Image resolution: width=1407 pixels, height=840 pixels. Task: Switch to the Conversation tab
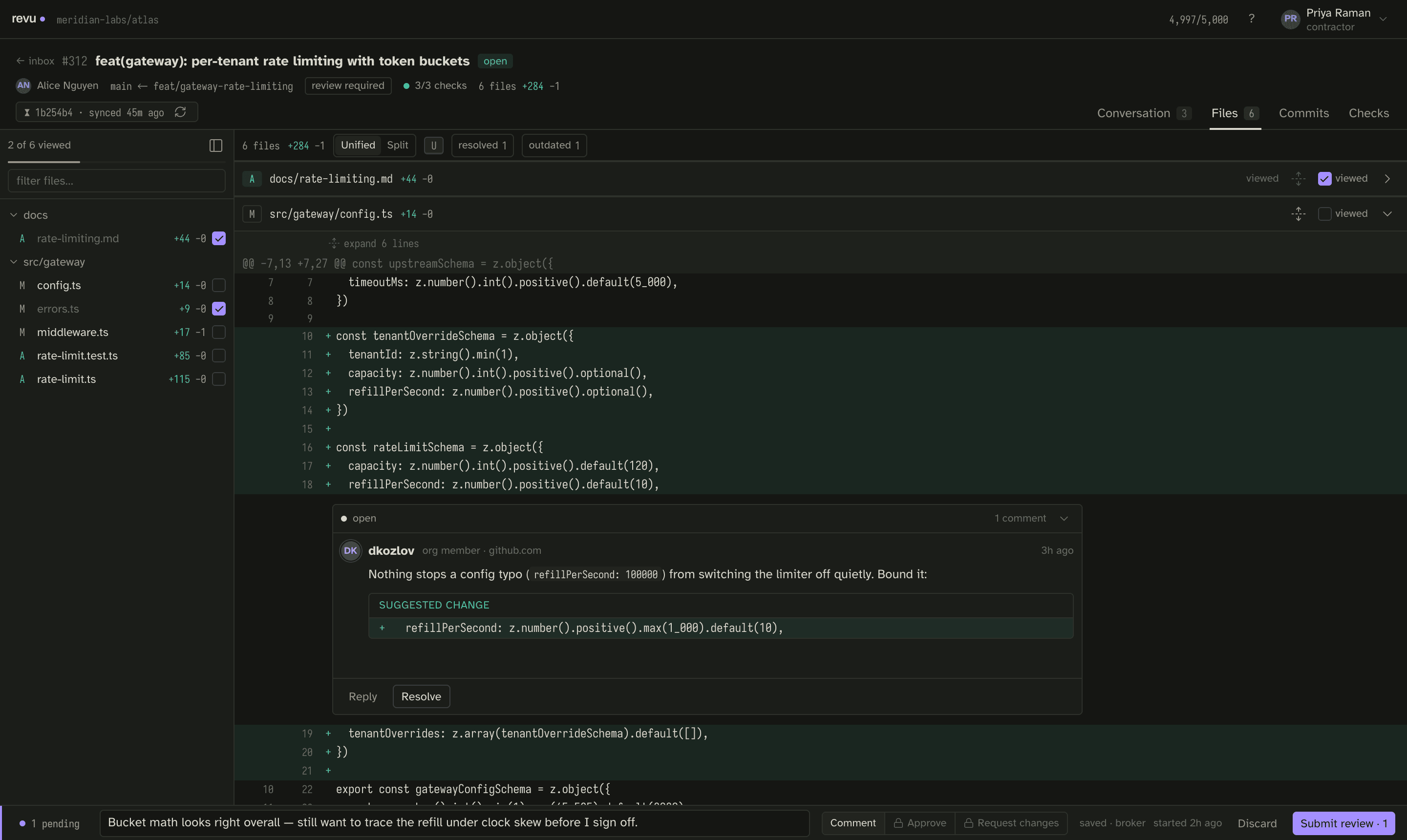(x=1144, y=113)
